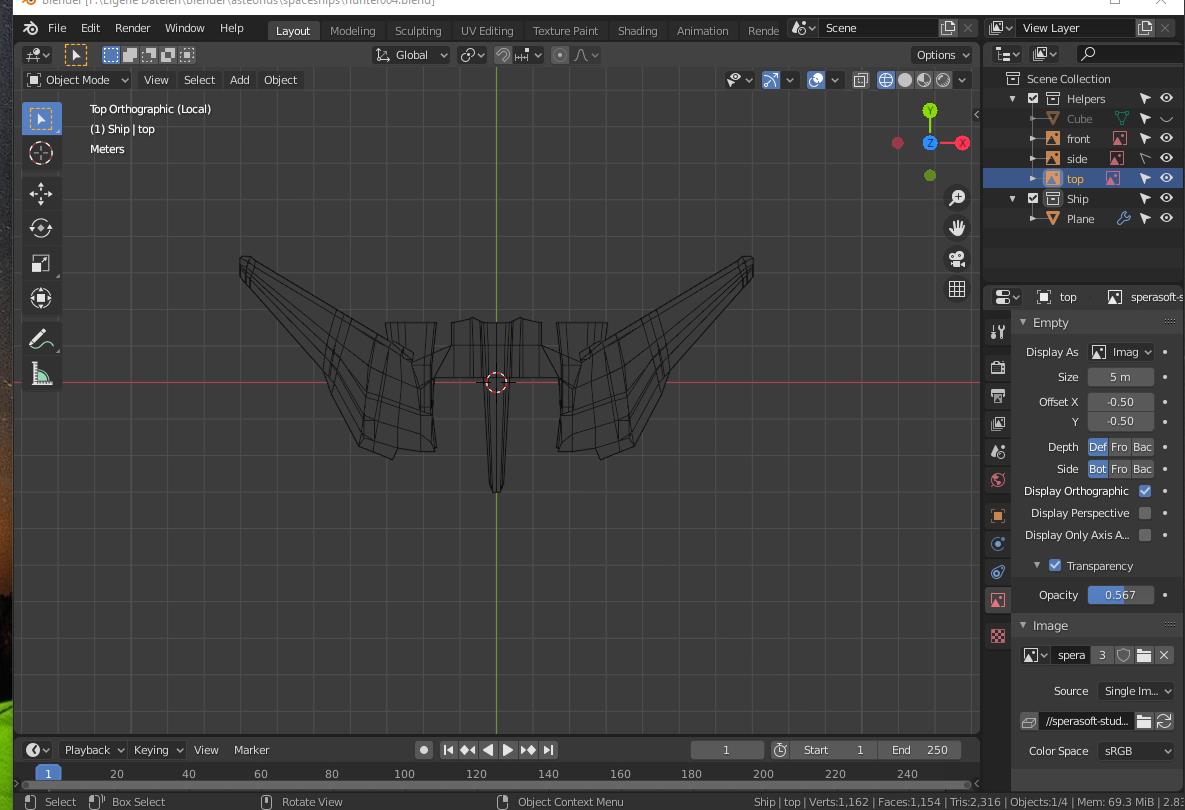Click the Options button in the header
Viewport: 1185px width, 810px height.
942,55
